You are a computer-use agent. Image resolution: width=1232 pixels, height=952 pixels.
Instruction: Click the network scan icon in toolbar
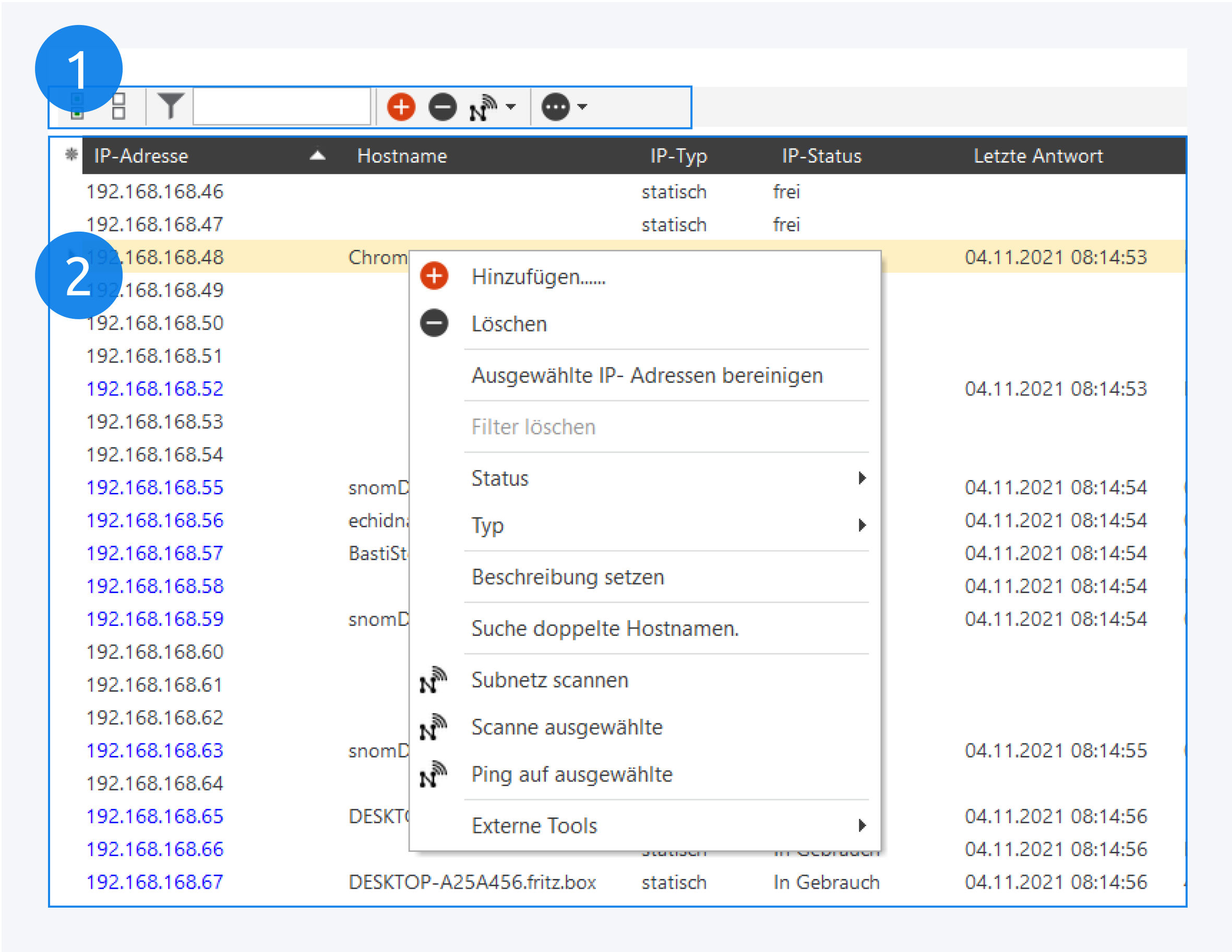click(x=482, y=107)
